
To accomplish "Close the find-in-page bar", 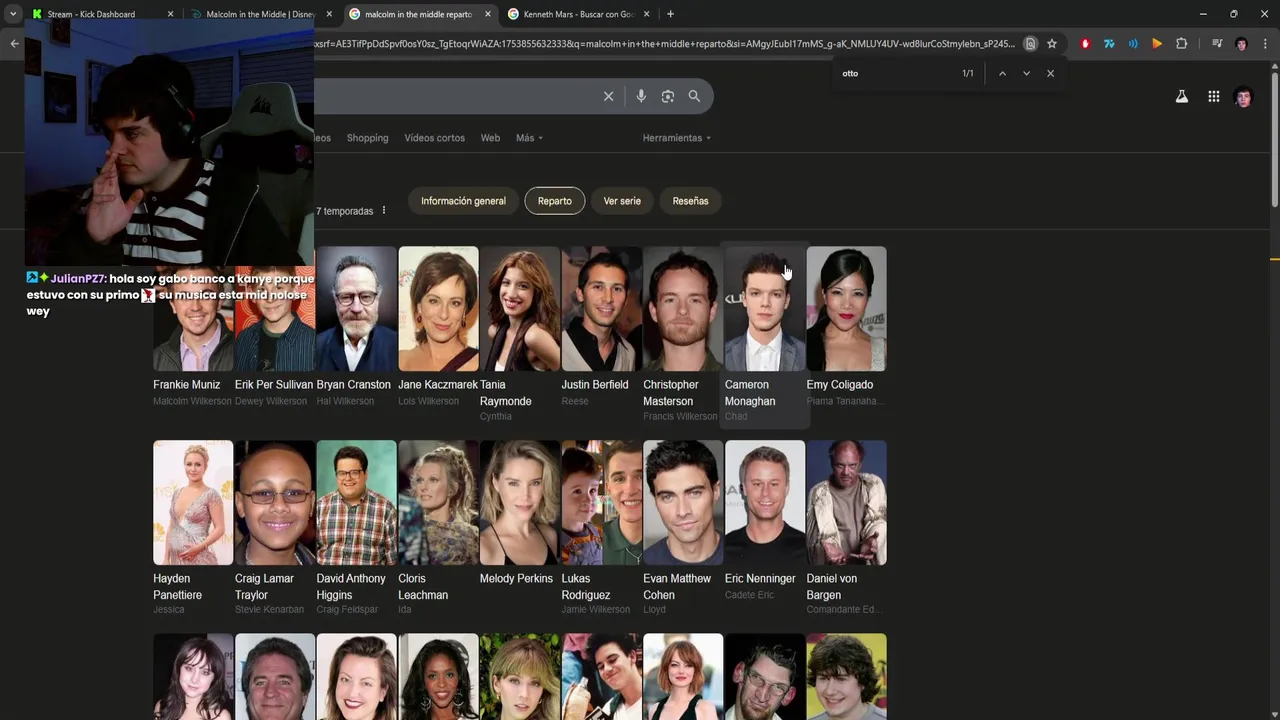I will 1050,73.
